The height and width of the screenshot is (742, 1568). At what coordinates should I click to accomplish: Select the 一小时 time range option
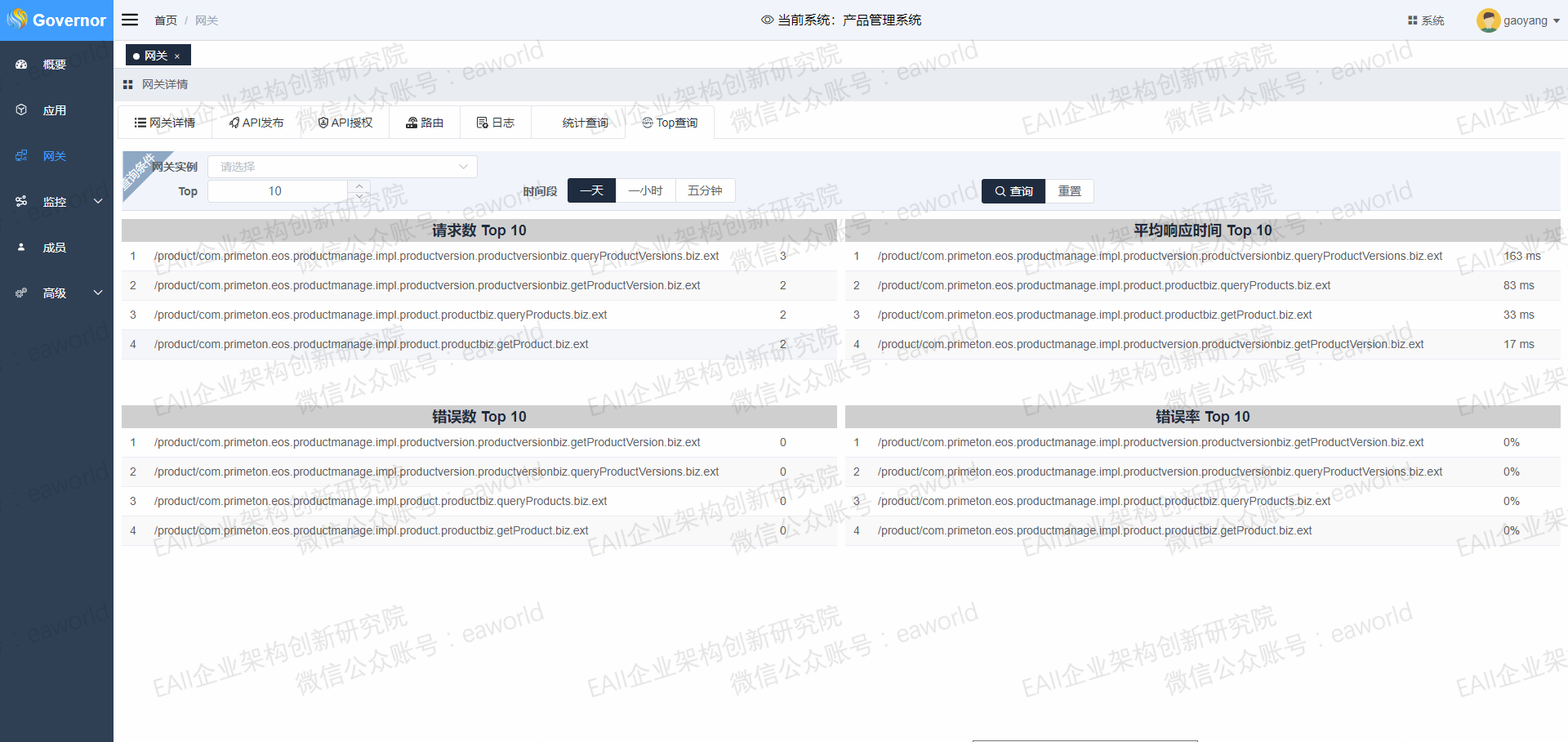click(x=645, y=190)
